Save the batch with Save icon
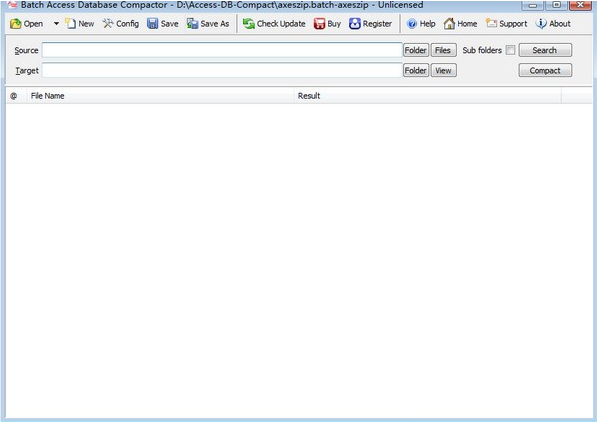The image size is (597, 422). (x=152, y=24)
